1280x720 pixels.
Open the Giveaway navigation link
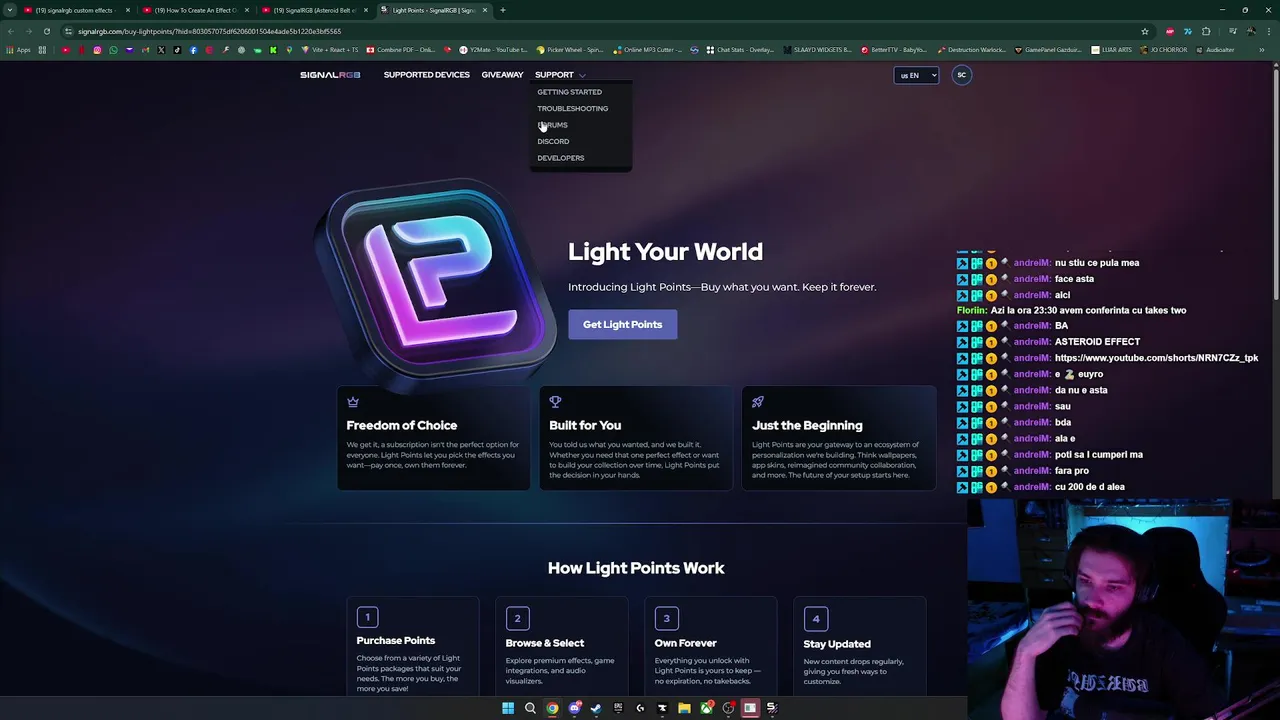(502, 75)
